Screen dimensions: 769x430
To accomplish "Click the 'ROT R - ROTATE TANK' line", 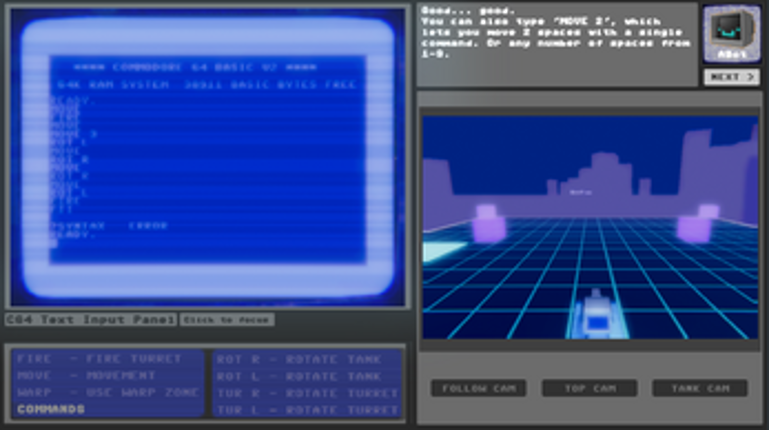I will click(299, 359).
